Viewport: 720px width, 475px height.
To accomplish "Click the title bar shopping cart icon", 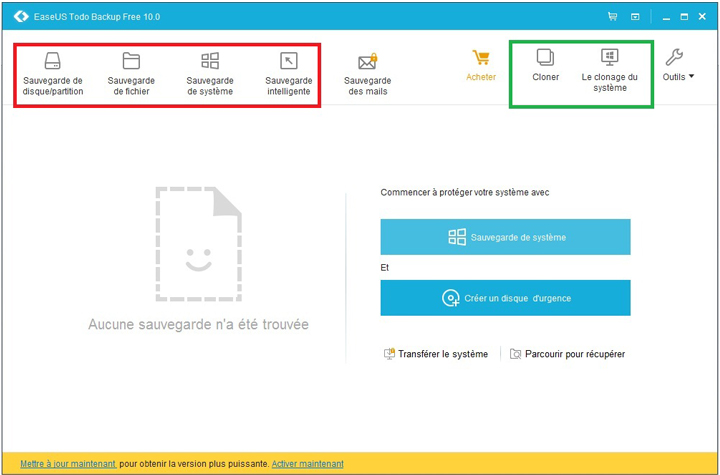I will 612,17.
